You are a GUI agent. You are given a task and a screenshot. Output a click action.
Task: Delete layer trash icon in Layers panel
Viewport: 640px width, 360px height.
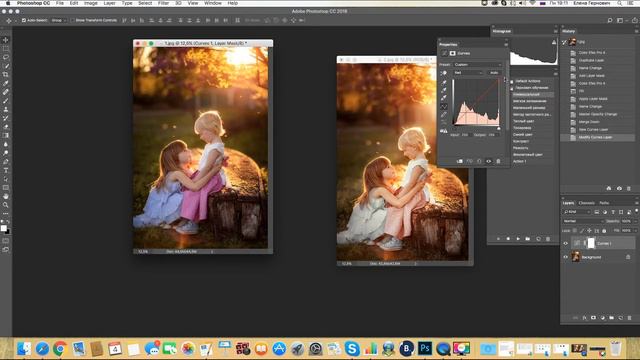tap(629, 318)
